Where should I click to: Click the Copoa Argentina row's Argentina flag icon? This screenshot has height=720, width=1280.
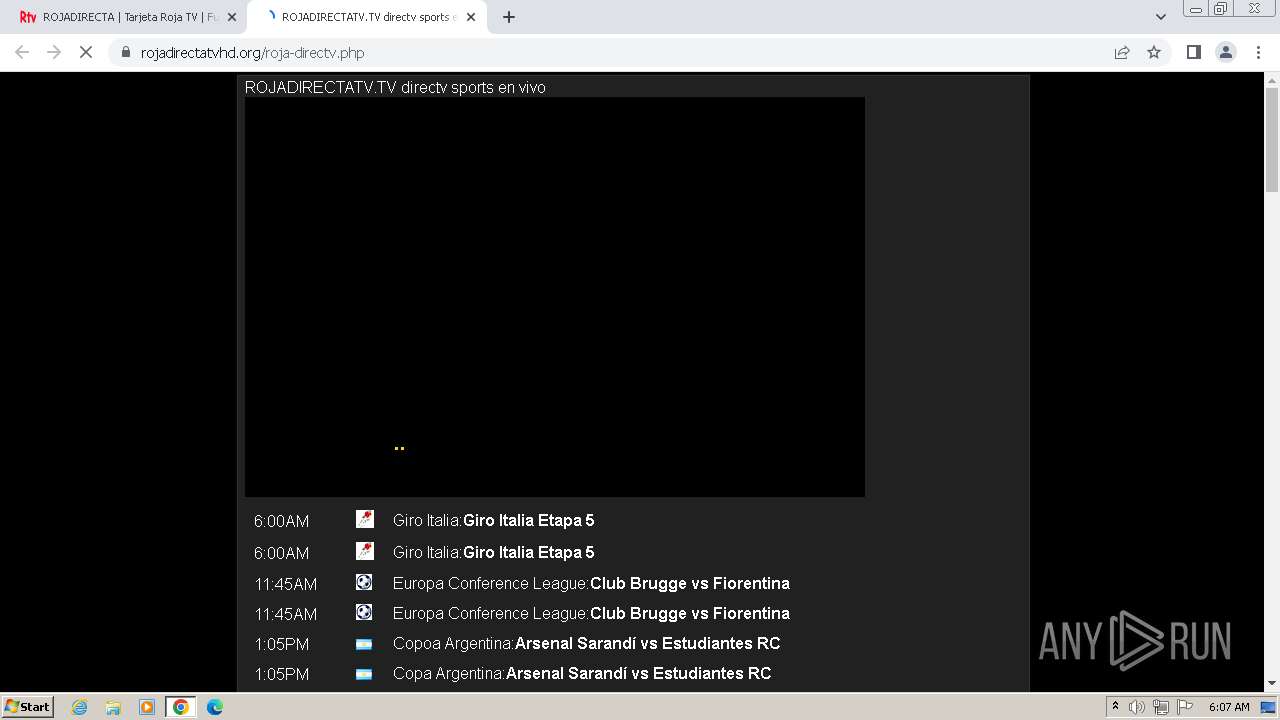(x=364, y=644)
